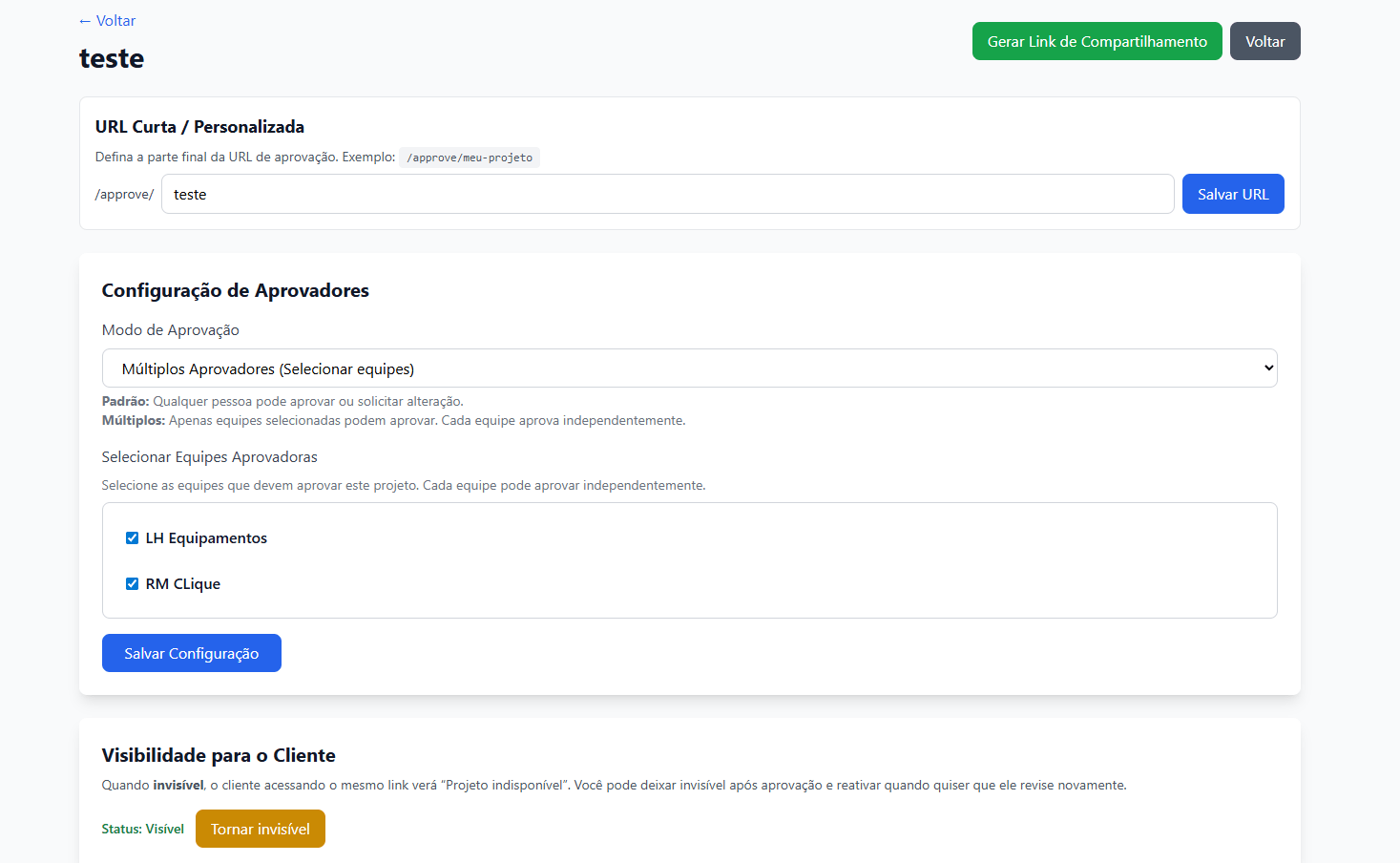Image resolution: width=1400 pixels, height=863 pixels.
Task: Save the custom URL with Salvar URL
Action: [1232, 194]
